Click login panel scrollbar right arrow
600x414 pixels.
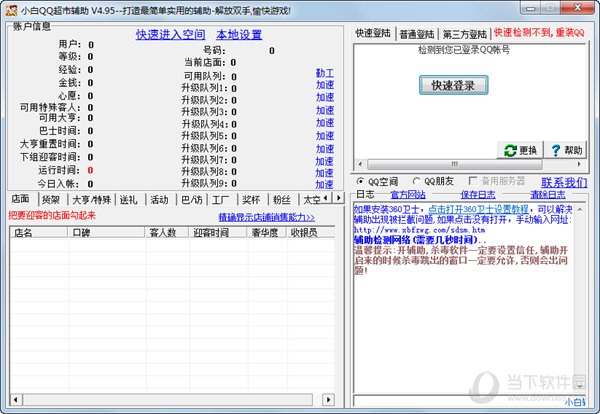click(x=579, y=164)
